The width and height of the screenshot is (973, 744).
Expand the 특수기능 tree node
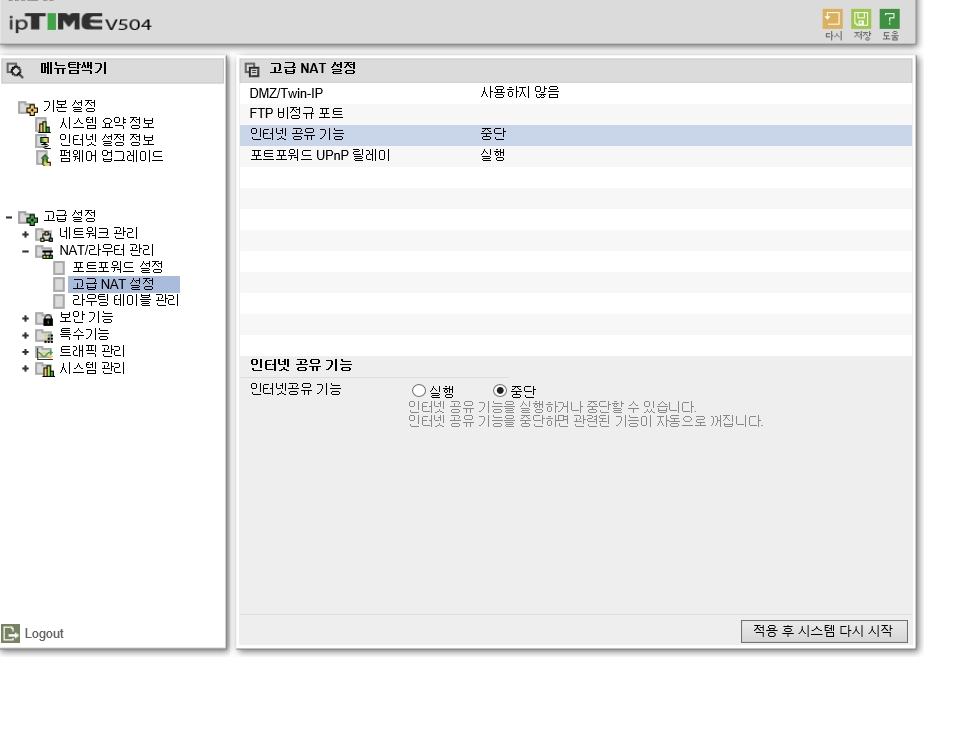[x=25, y=335]
